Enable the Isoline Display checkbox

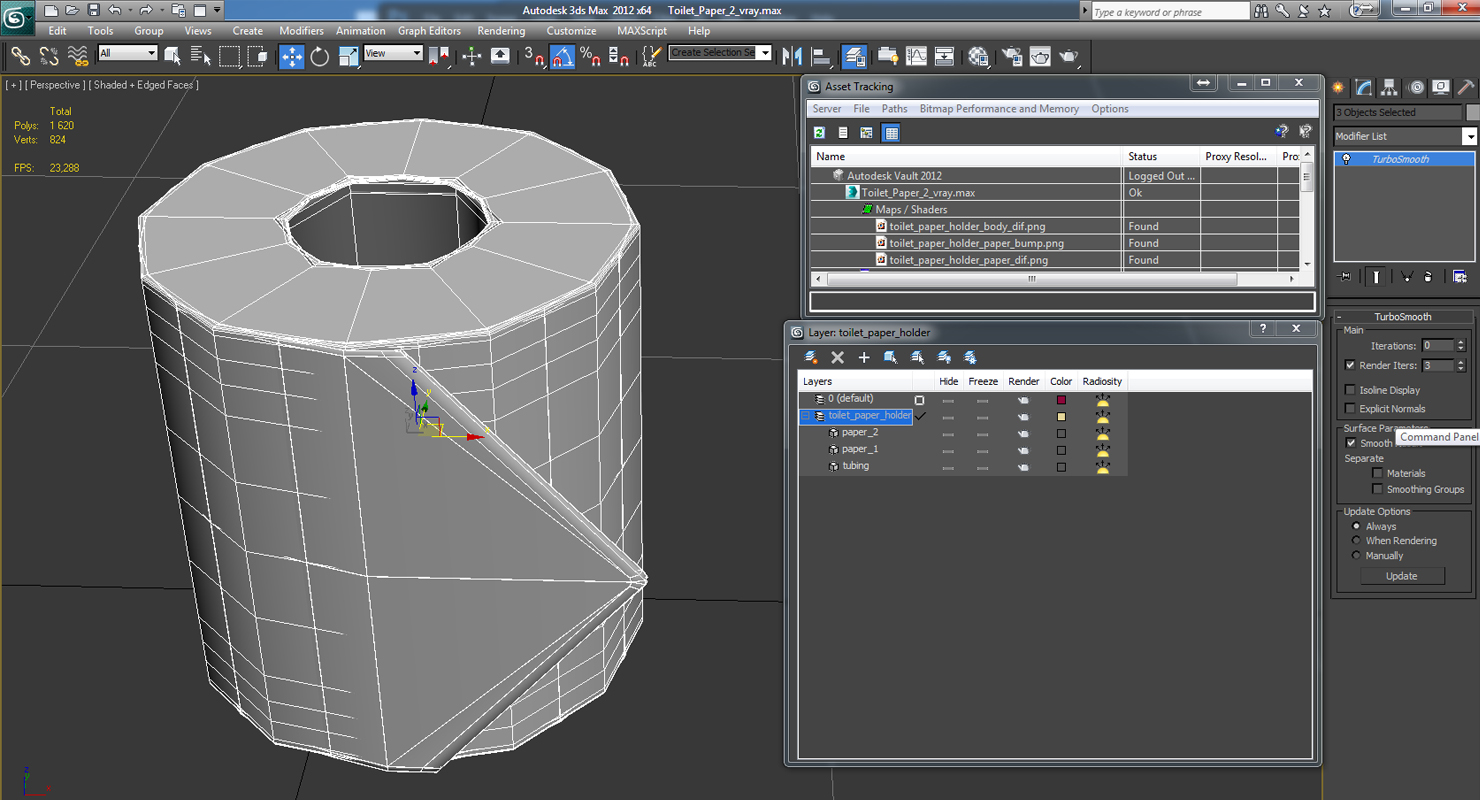[1350, 390]
